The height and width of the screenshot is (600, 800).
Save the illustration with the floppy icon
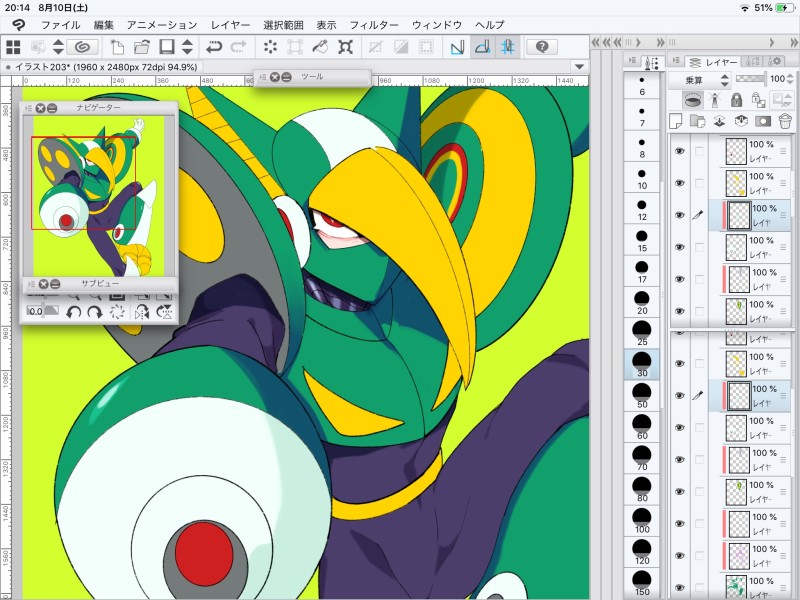[166, 47]
